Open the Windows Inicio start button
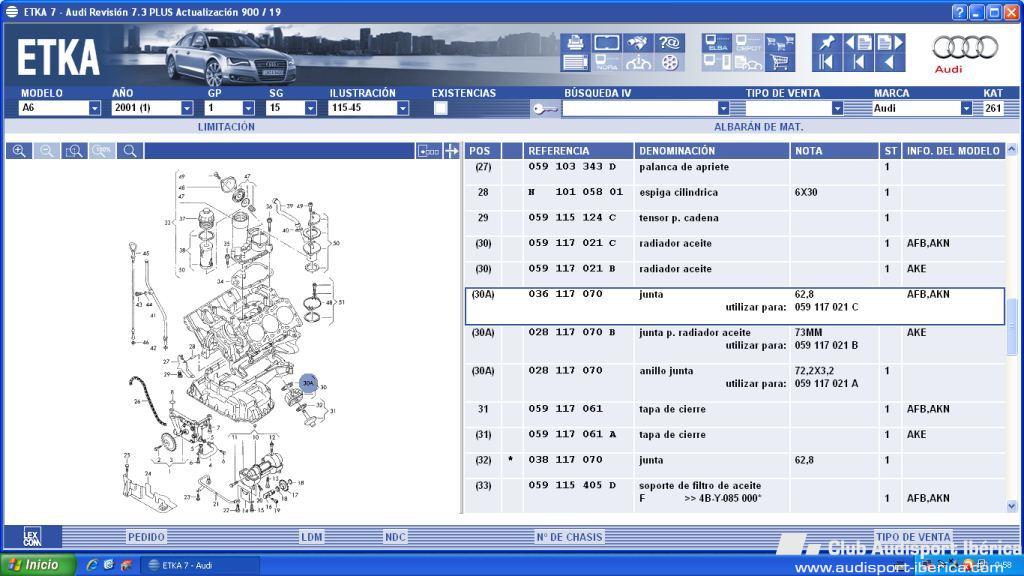Screen dimensions: 1024x576 pyautogui.click(x=38, y=565)
